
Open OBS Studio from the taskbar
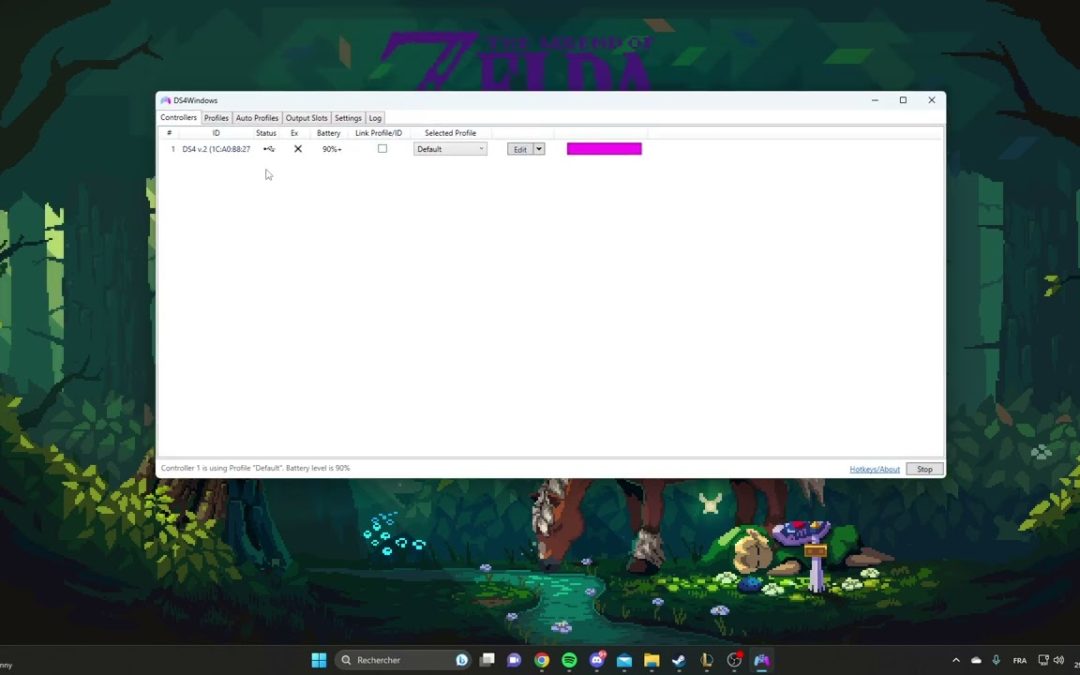tap(734, 660)
